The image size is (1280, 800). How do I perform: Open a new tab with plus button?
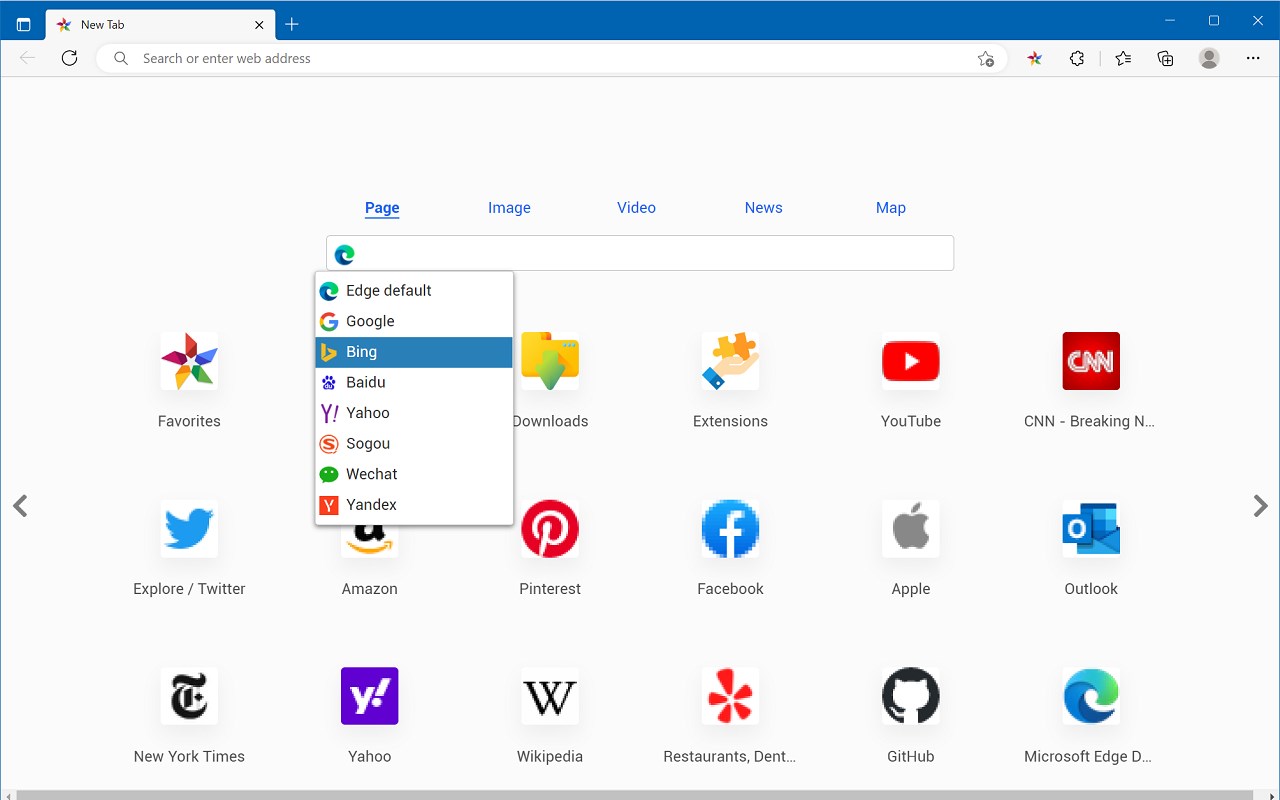[292, 24]
